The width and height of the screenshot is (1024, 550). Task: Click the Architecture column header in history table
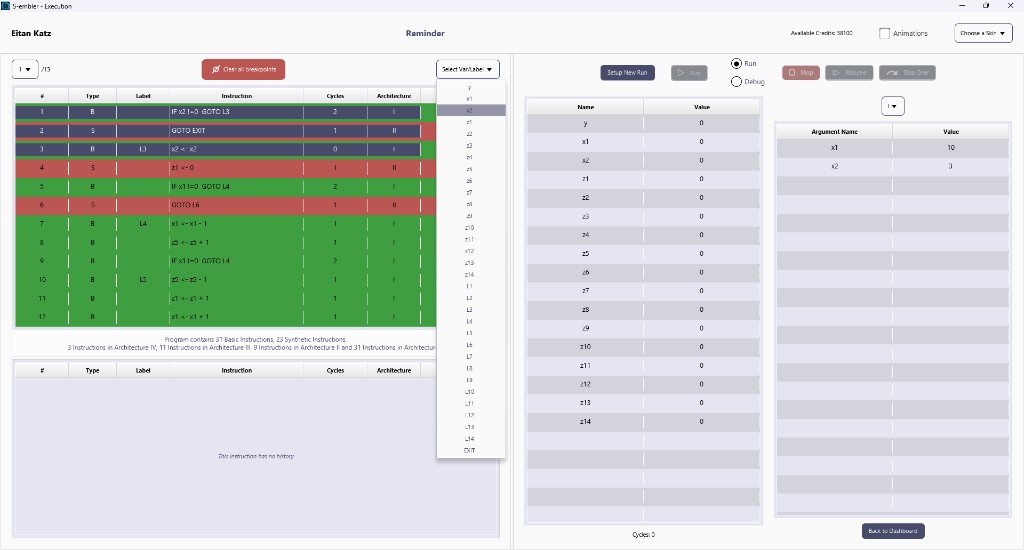[x=394, y=370]
